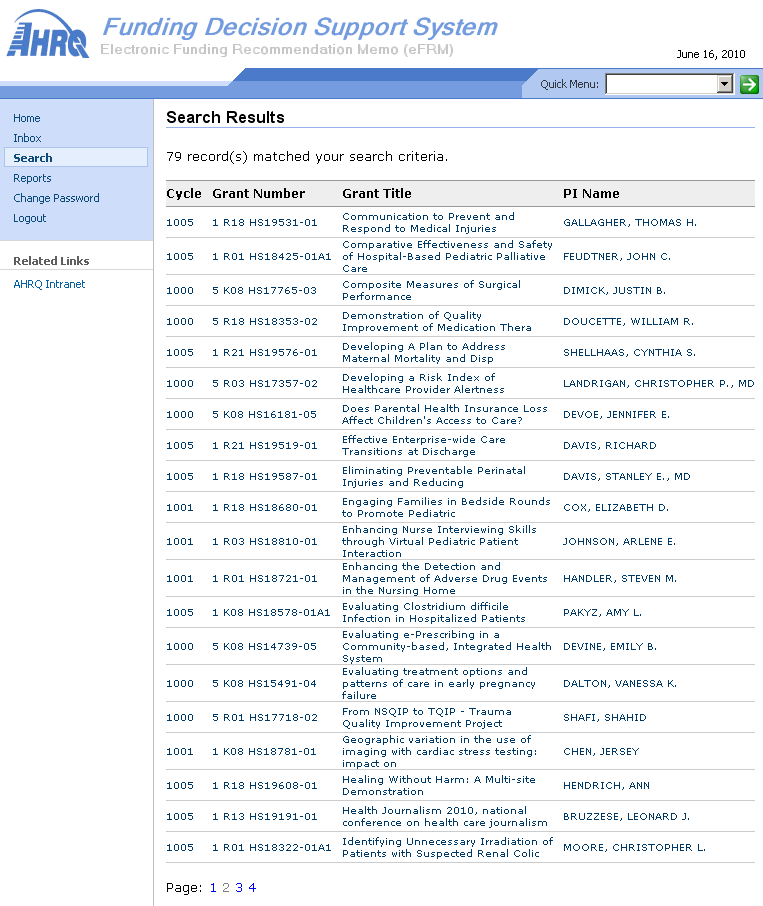Open Developing A Plan to Address title
This screenshot has width=763, height=906.
tap(423, 352)
